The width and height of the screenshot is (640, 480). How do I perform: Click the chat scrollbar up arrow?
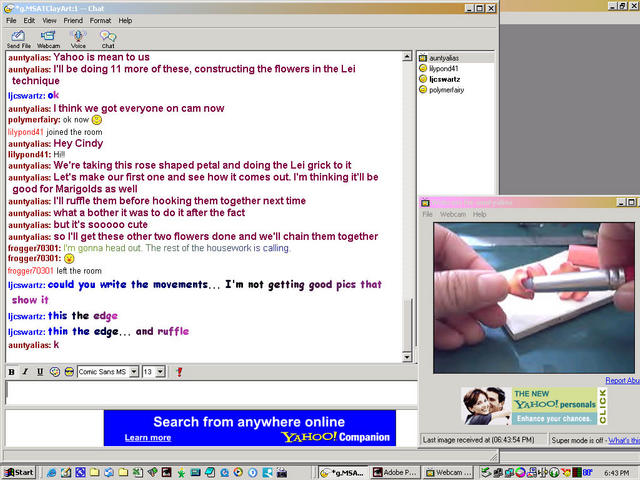click(x=407, y=56)
